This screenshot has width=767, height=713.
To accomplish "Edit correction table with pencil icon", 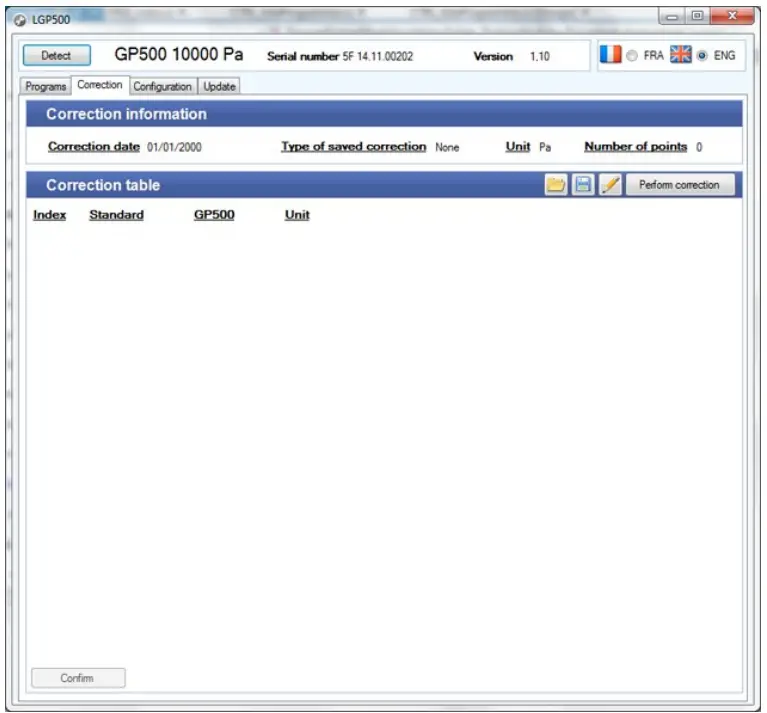I will coord(610,185).
